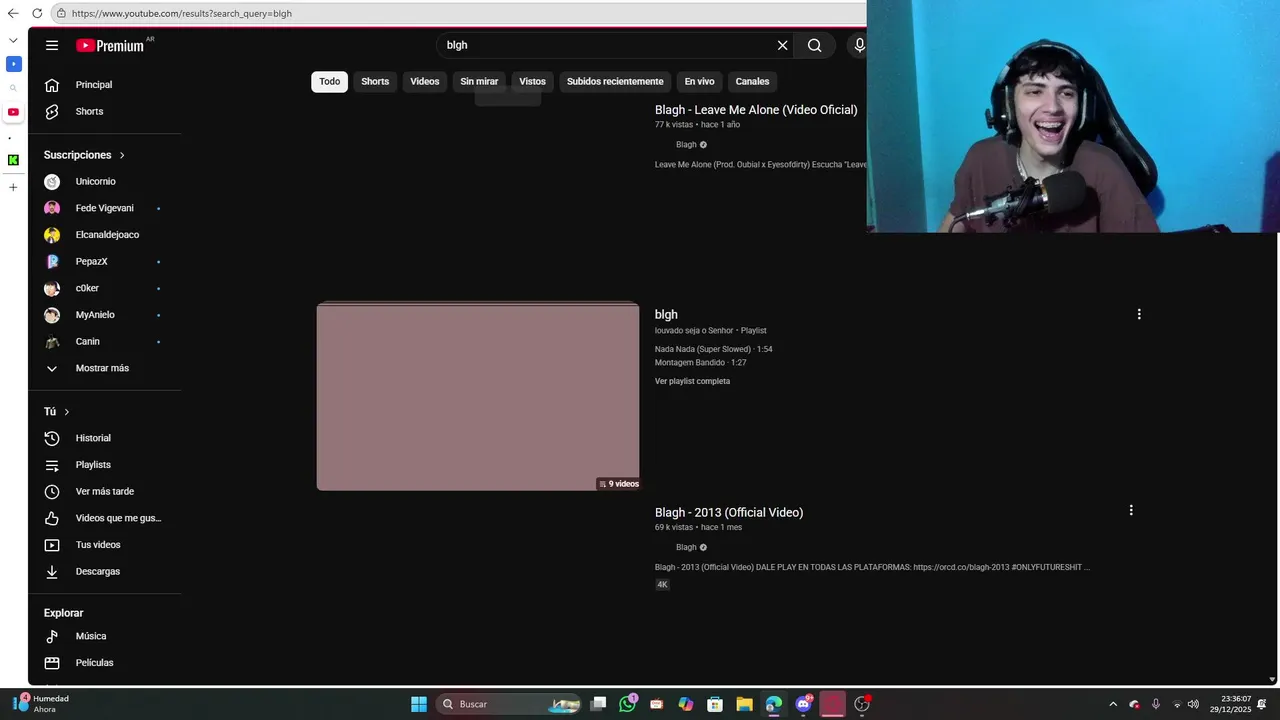The image size is (1280, 720).
Task: Show hidden system tray icons chevron
Action: tap(1113, 704)
